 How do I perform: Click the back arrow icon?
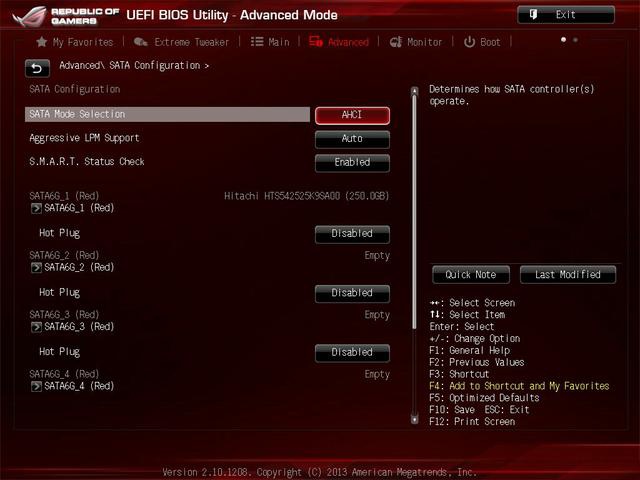[x=37, y=68]
